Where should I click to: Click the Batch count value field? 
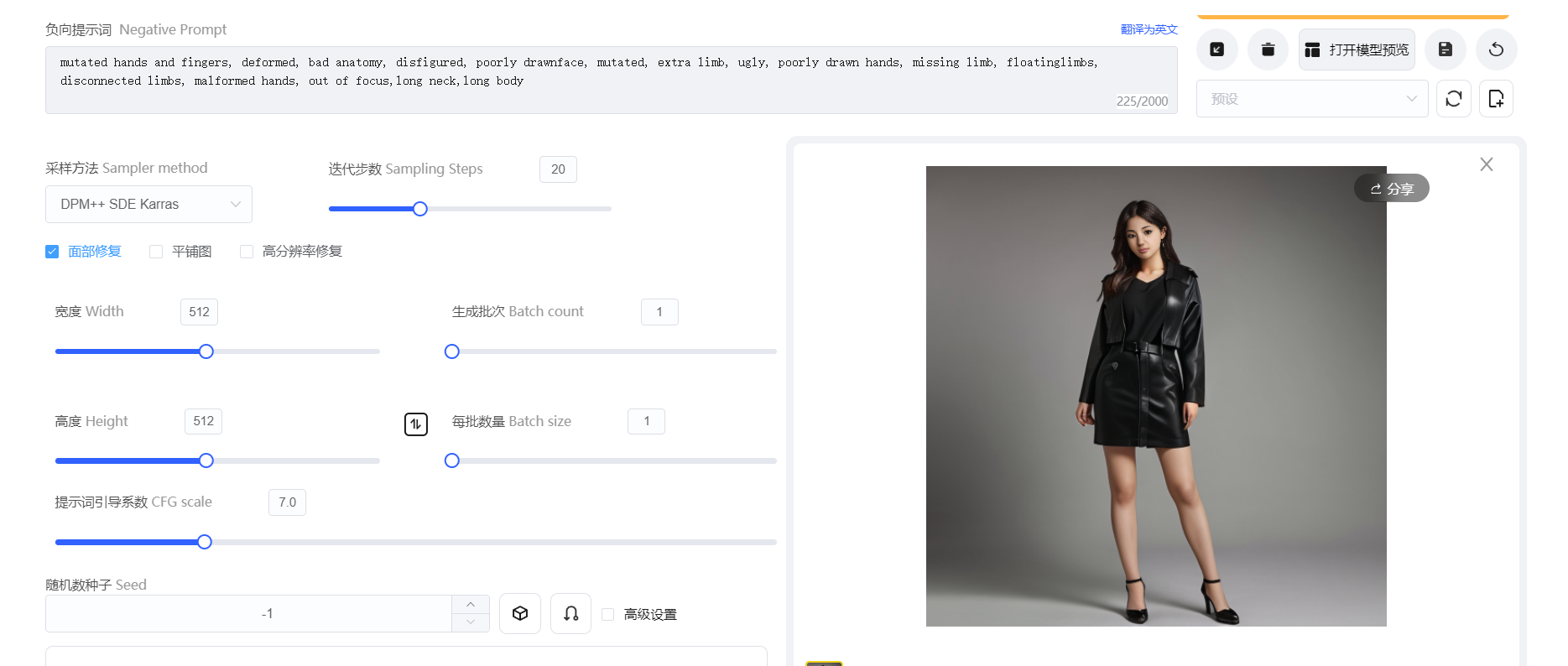coord(659,312)
